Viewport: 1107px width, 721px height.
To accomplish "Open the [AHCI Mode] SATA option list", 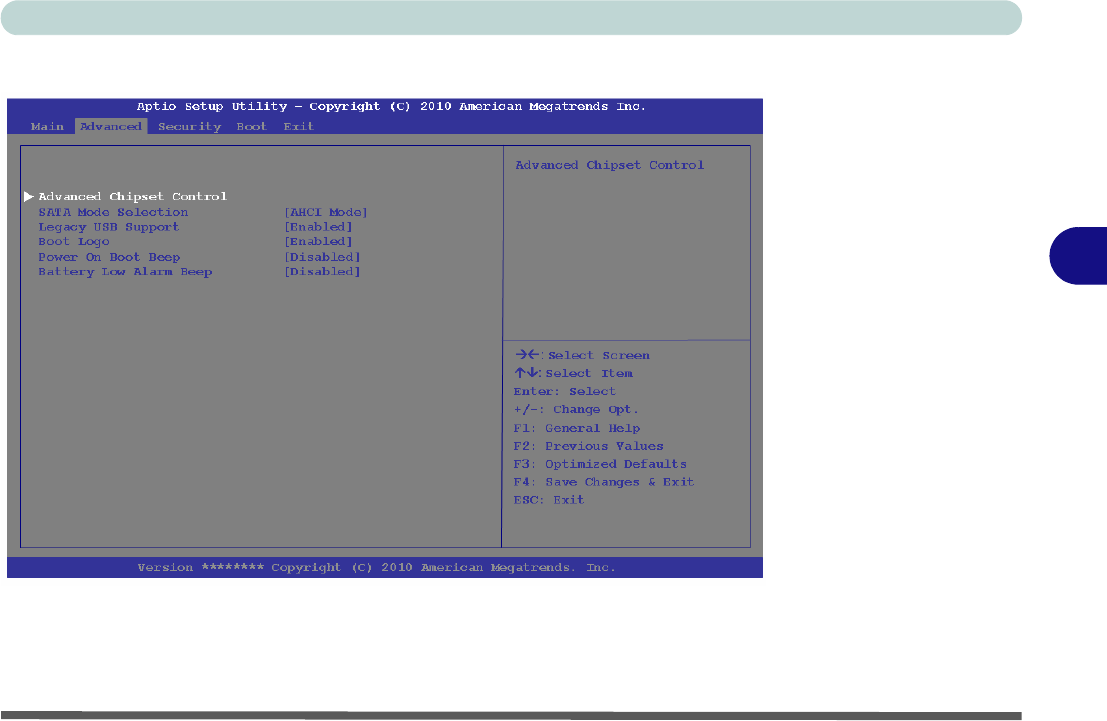I will tap(326, 212).
